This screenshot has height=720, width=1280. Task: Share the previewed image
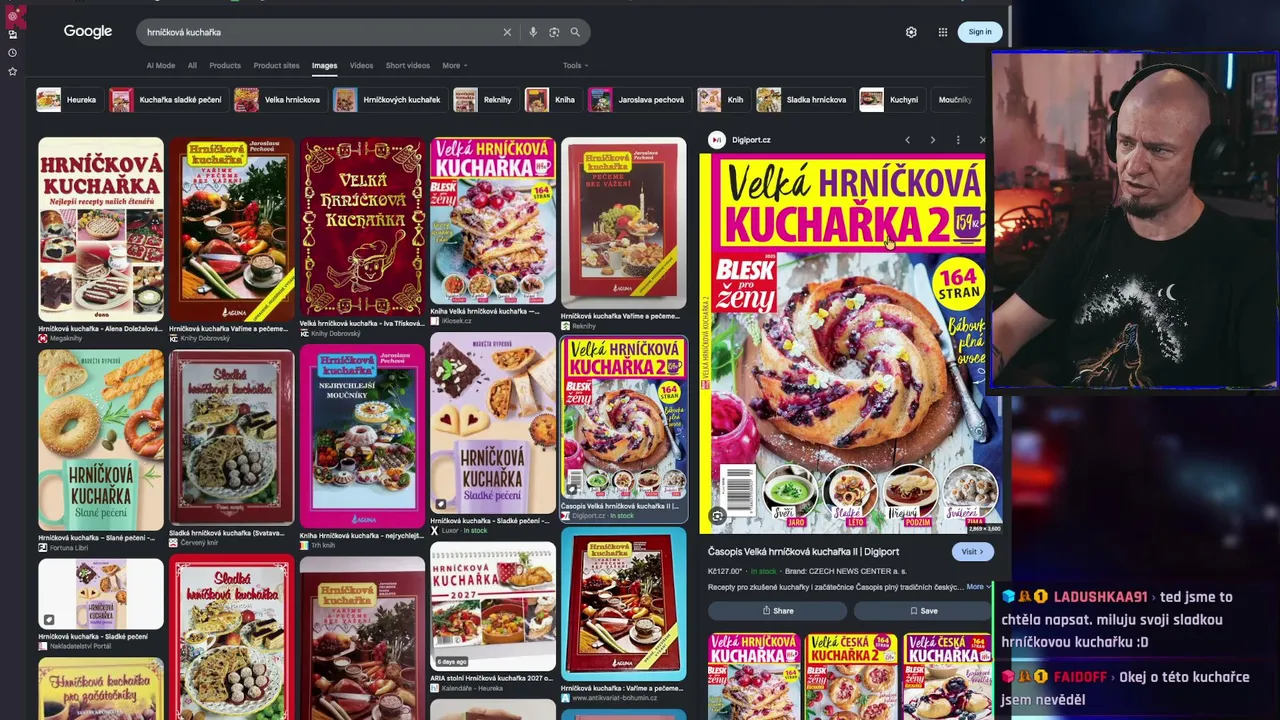click(x=777, y=611)
